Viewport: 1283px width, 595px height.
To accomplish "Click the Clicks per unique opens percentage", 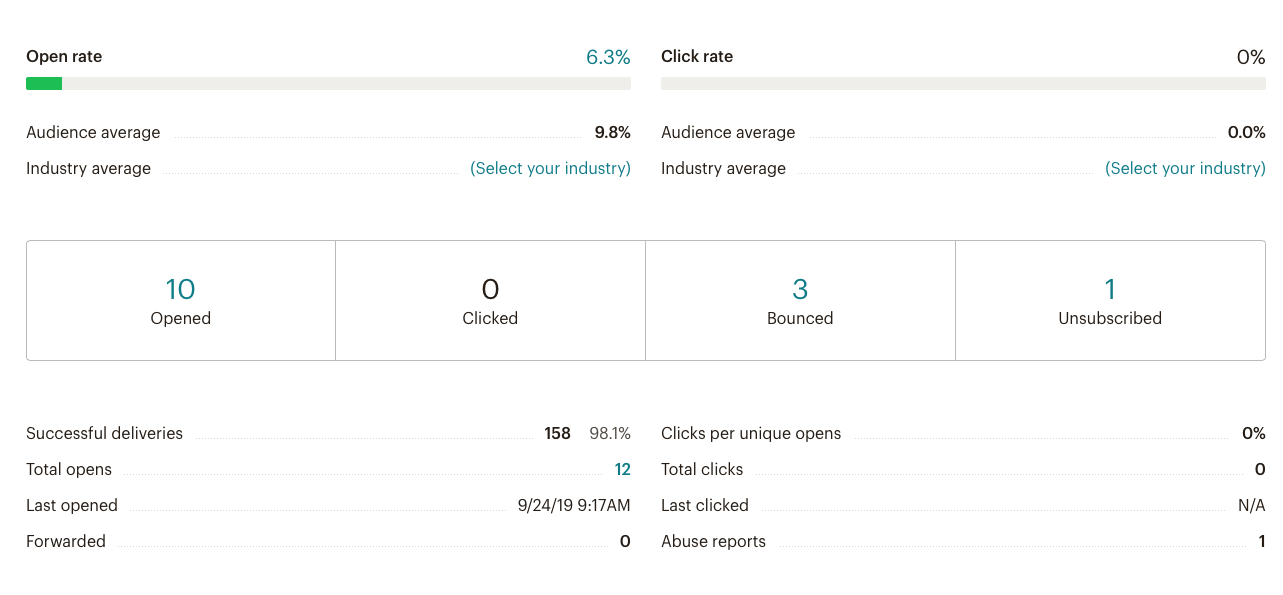I will pyautogui.click(x=1253, y=434).
